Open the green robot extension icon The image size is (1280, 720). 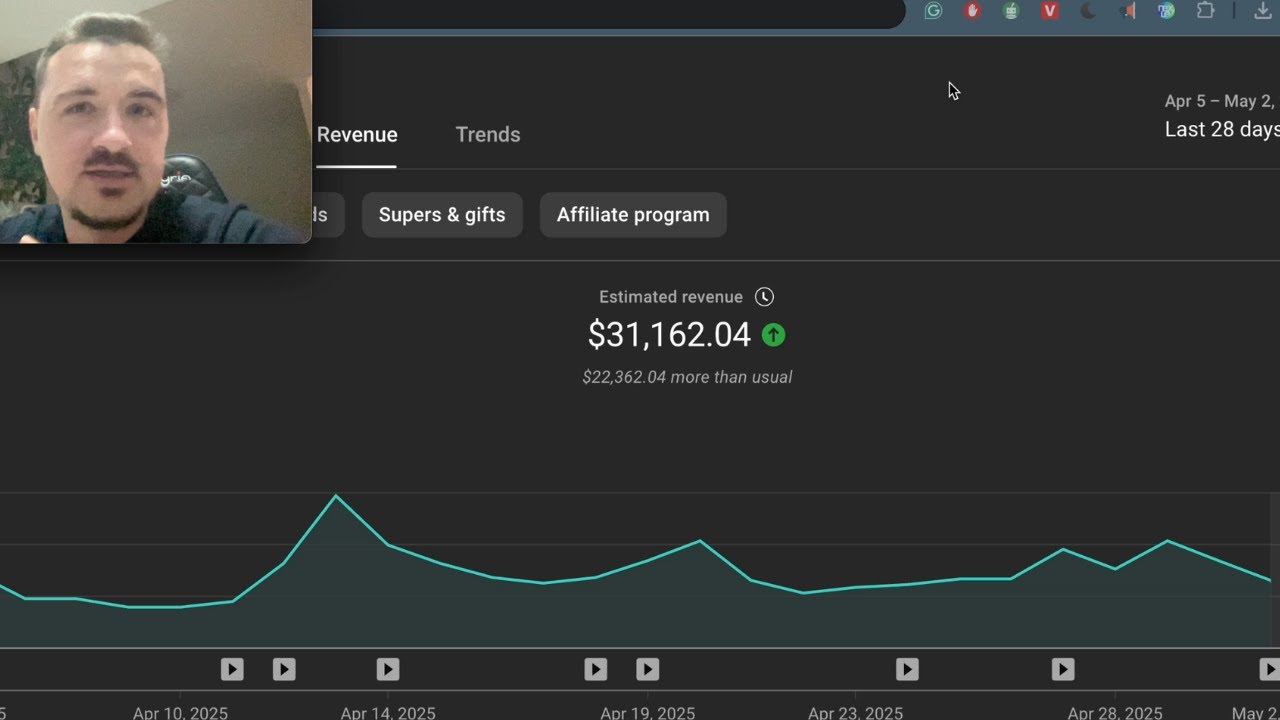(x=1011, y=11)
